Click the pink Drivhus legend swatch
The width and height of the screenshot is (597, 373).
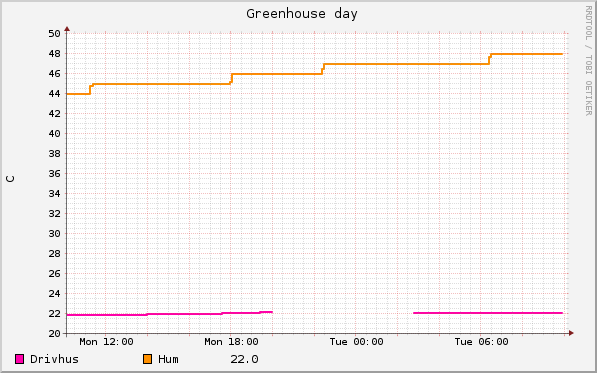(x=19, y=359)
